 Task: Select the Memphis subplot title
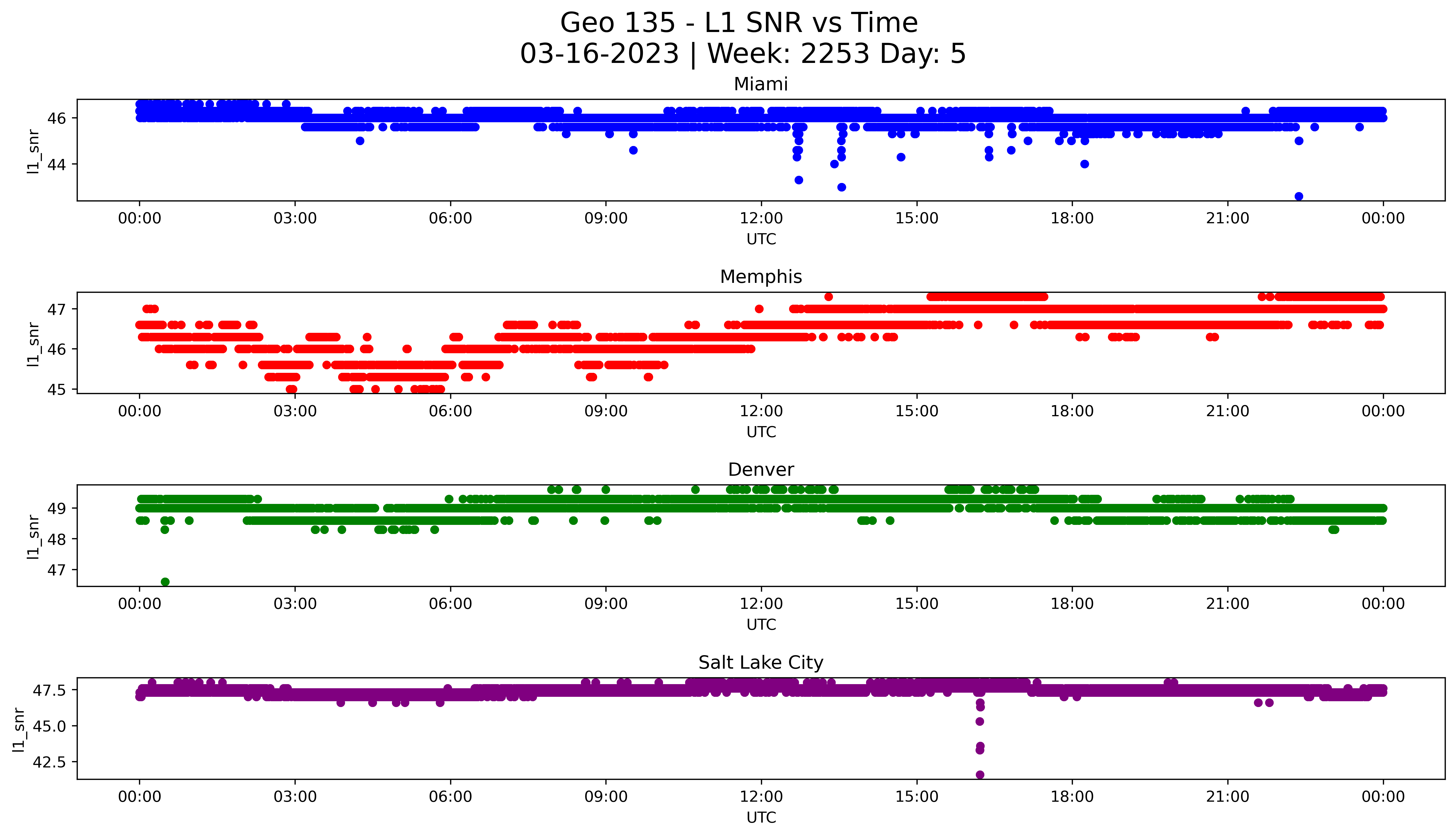click(760, 277)
